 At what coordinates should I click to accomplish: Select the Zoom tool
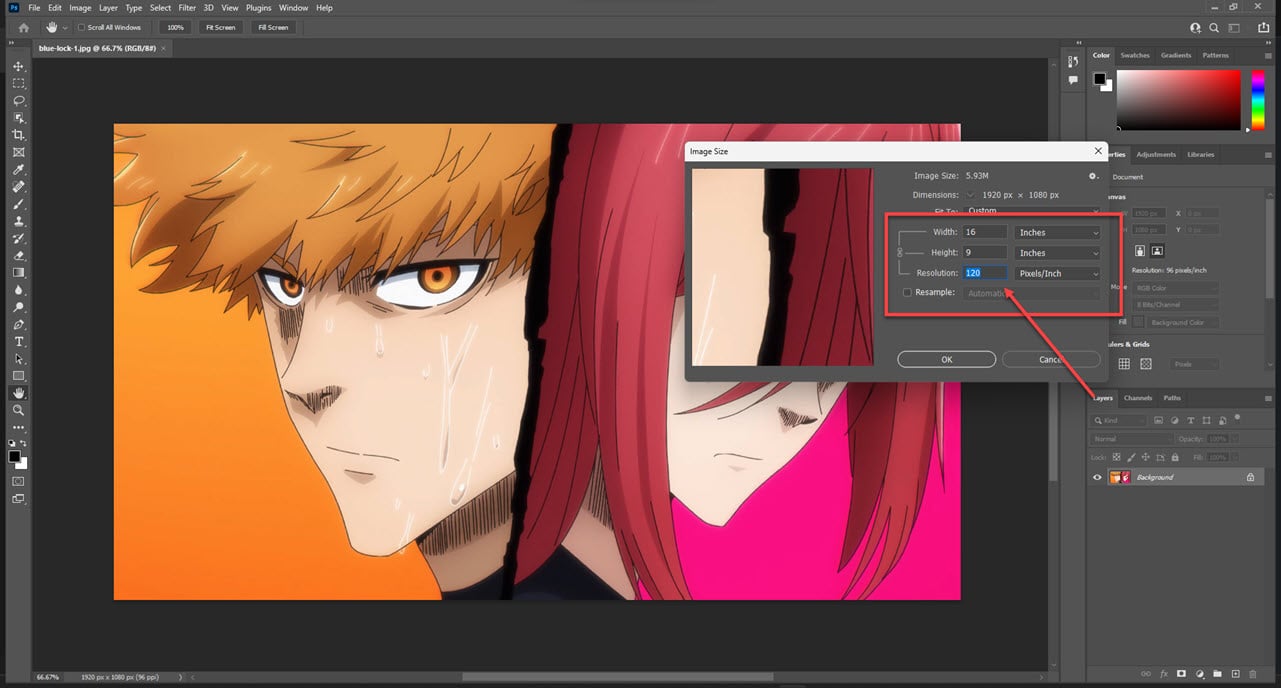click(18, 410)
